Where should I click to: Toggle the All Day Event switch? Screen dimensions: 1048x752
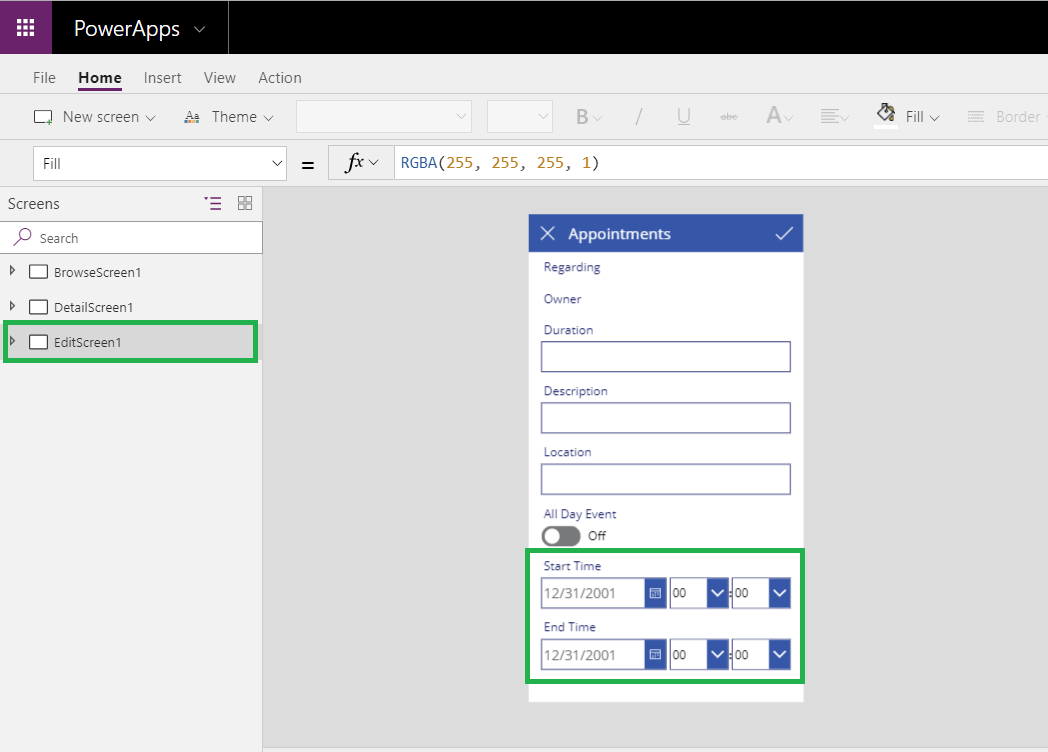click(560, 536)
